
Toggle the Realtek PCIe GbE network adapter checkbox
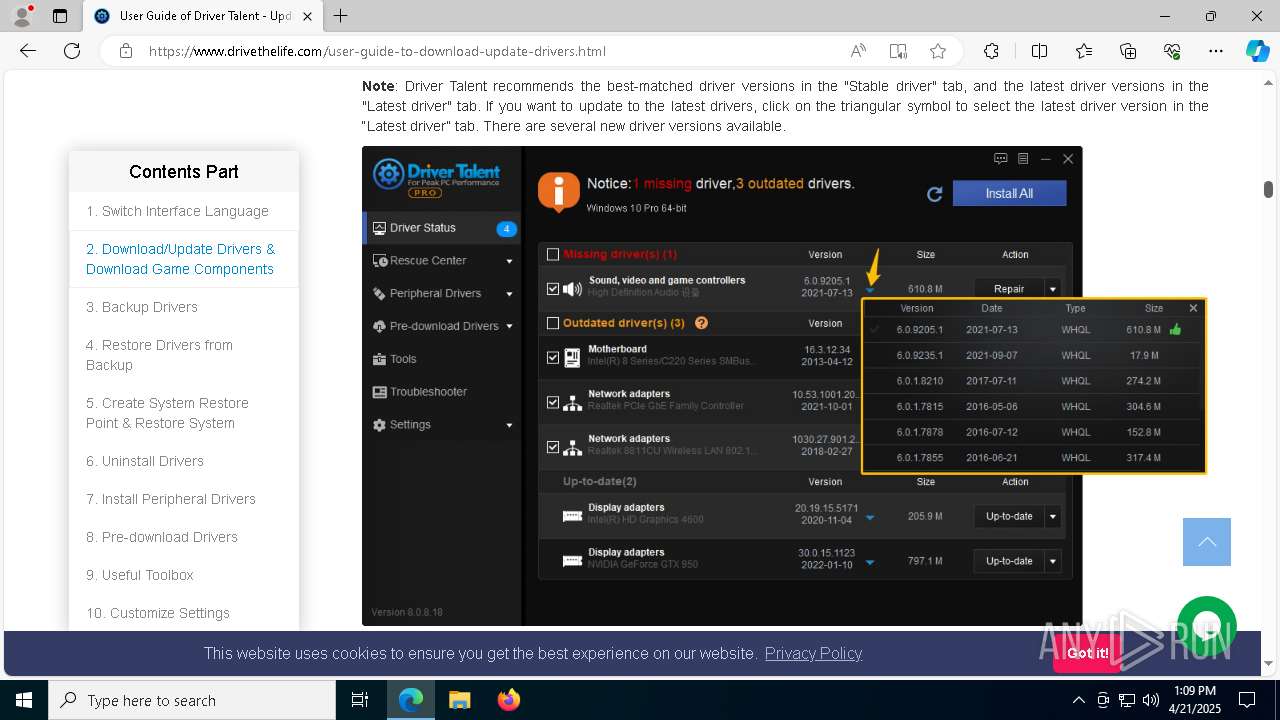click(x=553, y=402)
